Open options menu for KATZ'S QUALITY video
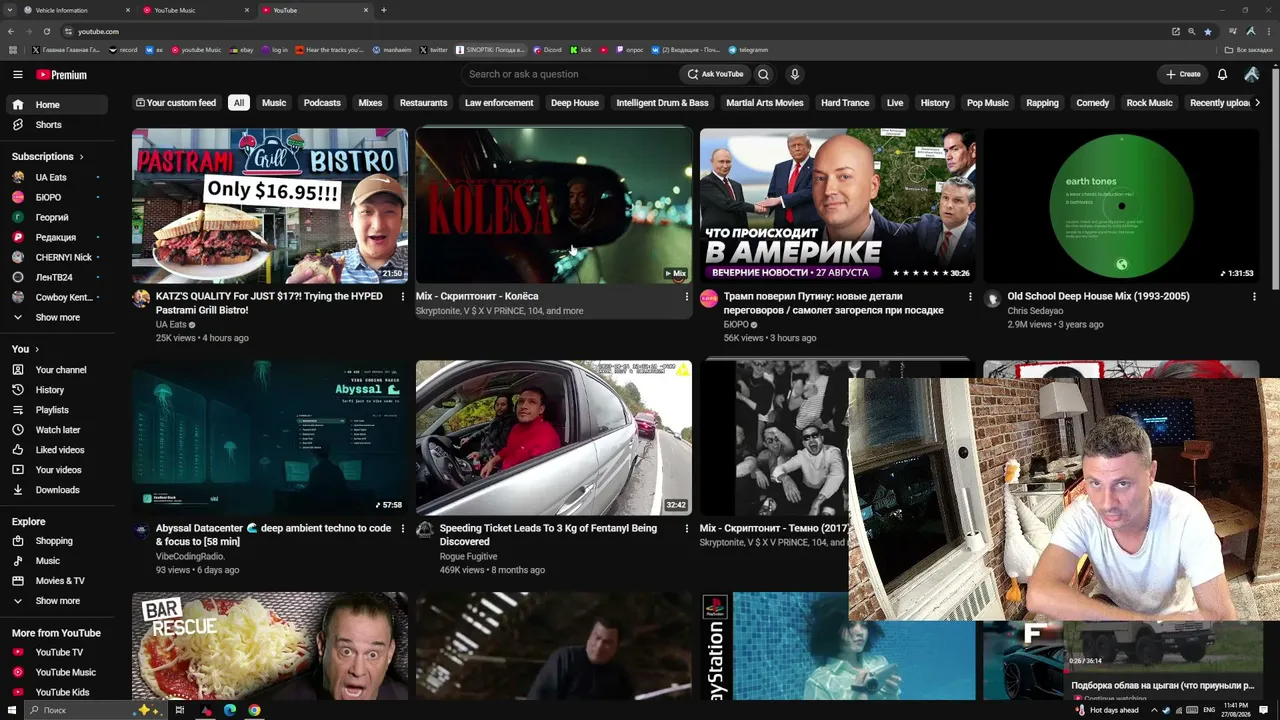This screenshot has width=1280, height=720. (x=403, y=297)
